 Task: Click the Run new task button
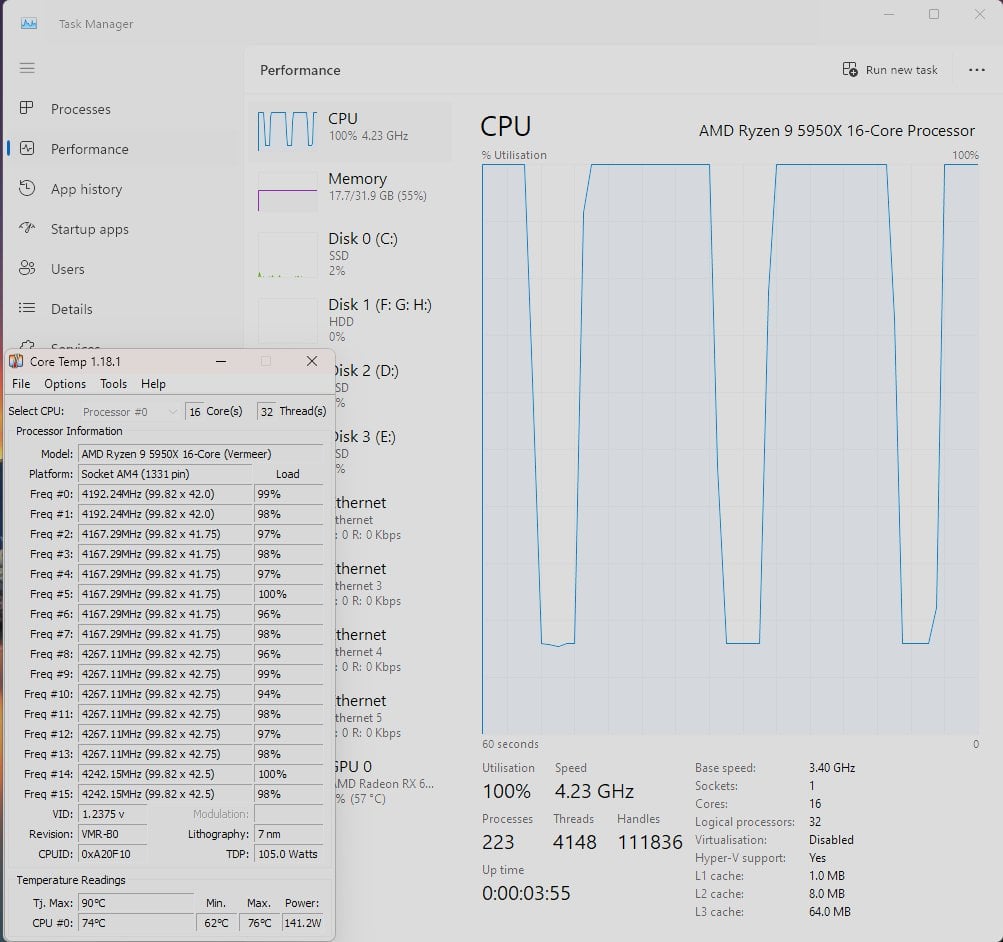point(890,70)
